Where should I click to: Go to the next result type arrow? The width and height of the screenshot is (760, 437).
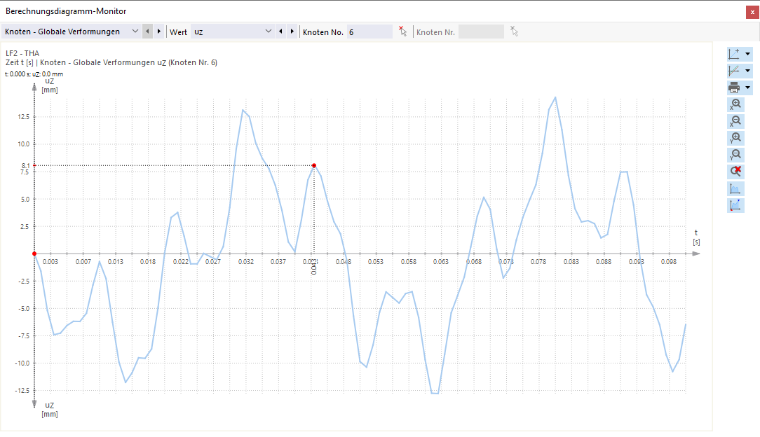coord(159,31)
